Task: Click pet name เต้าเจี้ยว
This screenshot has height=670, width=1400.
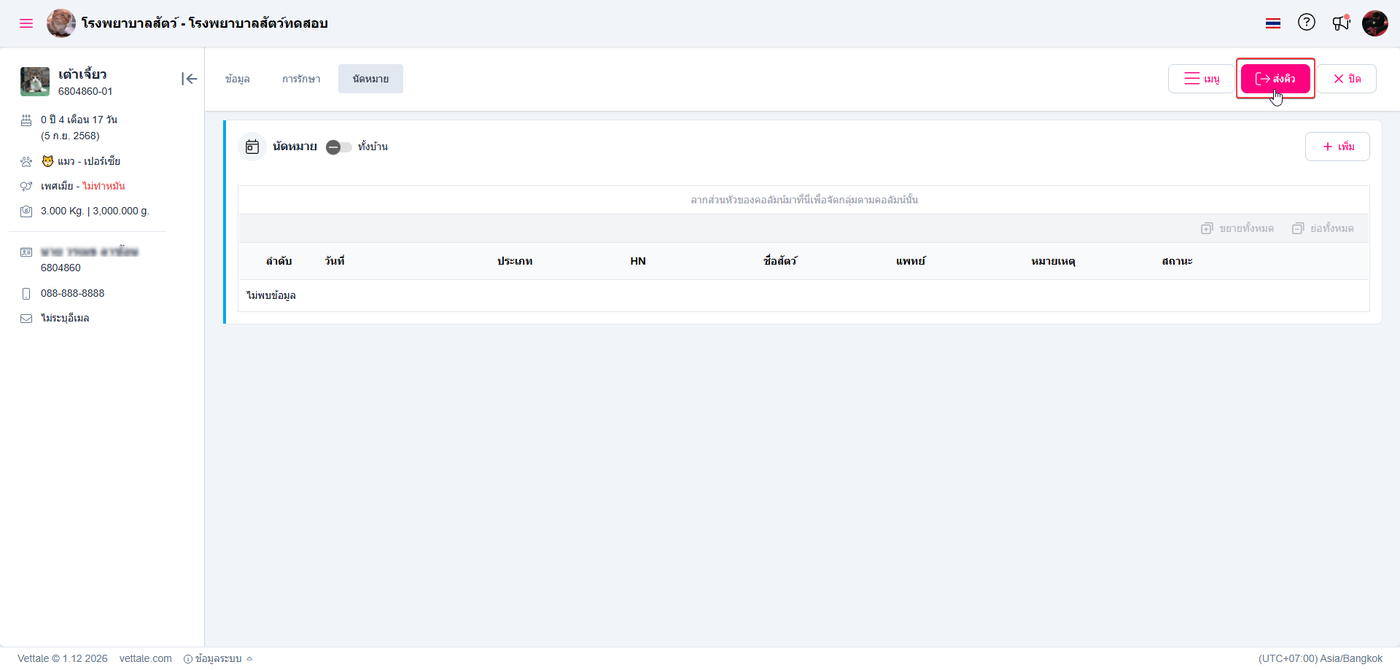Action: pos(82,74)
